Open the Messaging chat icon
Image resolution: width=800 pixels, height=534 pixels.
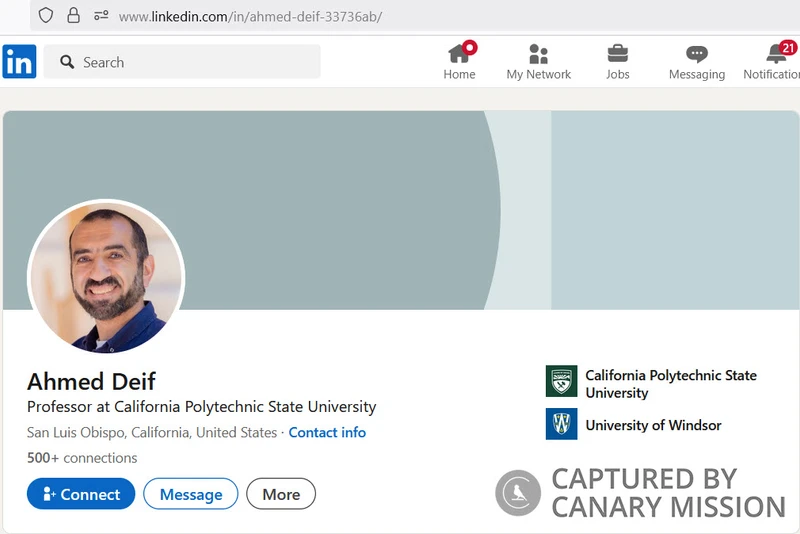point(697,54)
